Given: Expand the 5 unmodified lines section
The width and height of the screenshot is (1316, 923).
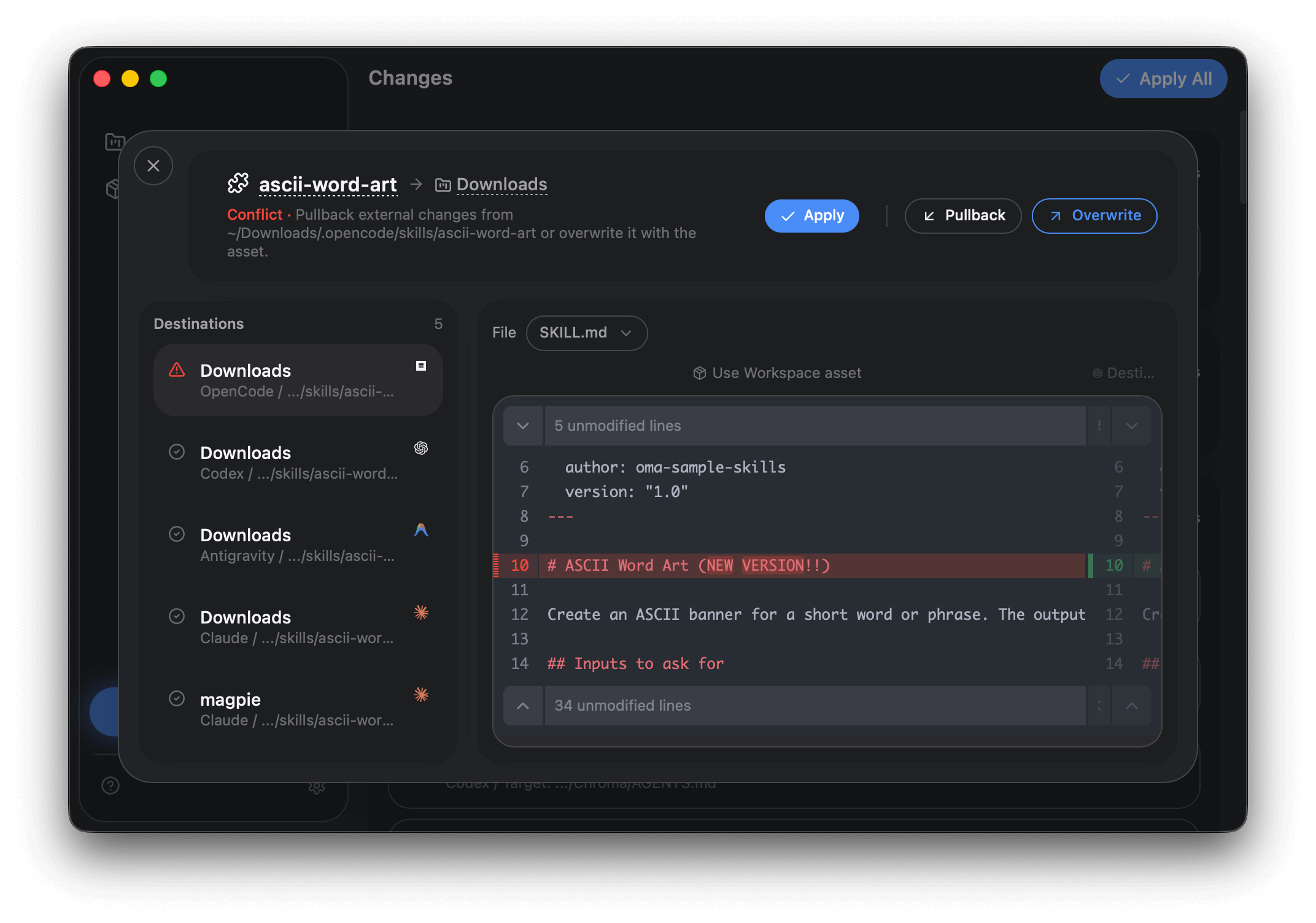Looking at the screenshot, I should tap(522, 425).
